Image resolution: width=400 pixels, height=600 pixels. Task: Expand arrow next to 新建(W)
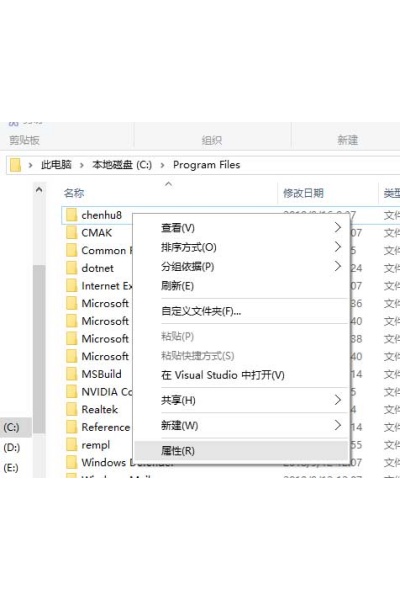click(x=338, y=425)
